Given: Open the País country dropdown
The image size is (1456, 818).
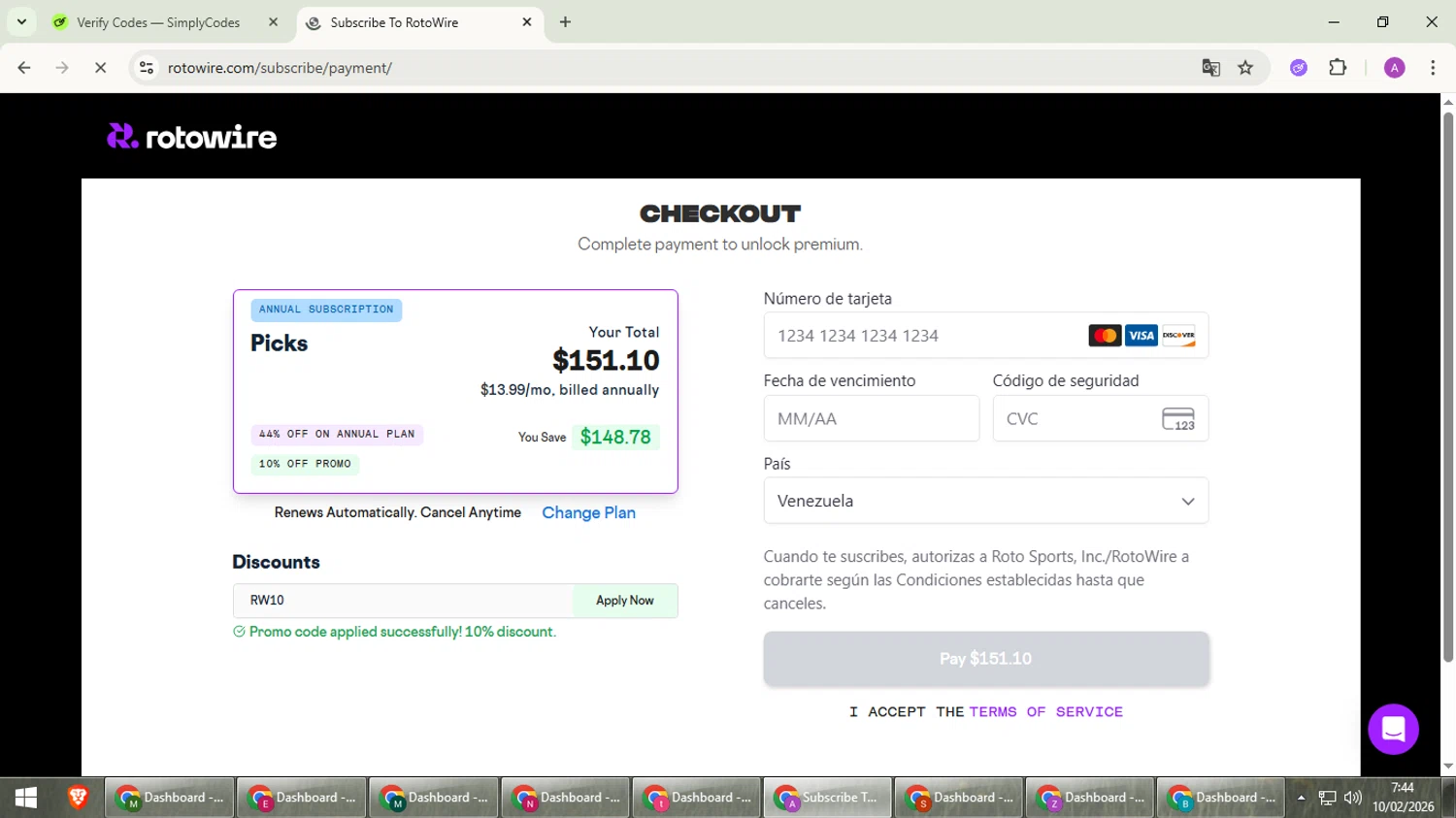Looking at the screenshot, I should [986, 501].
